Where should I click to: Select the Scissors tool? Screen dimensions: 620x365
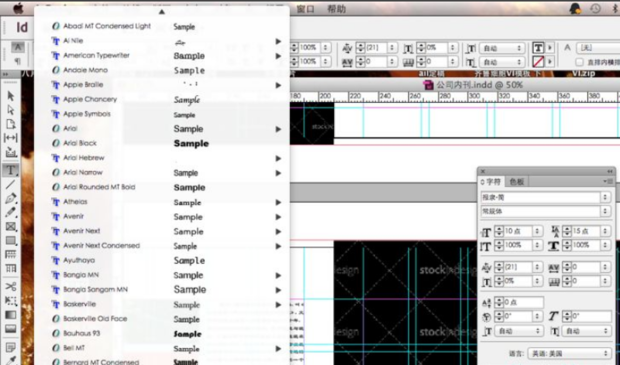coord(11,286)
